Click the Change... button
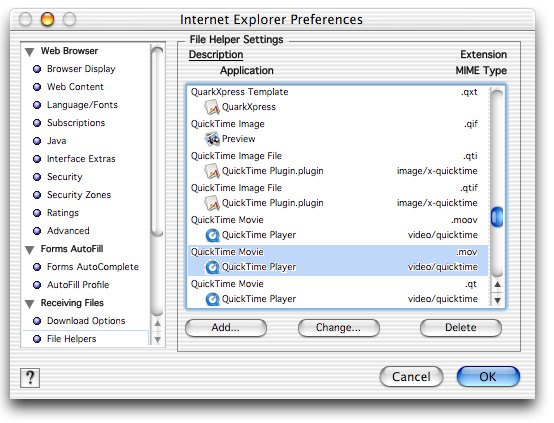This screenshot has height=423, width=554. tap(338, 328)
